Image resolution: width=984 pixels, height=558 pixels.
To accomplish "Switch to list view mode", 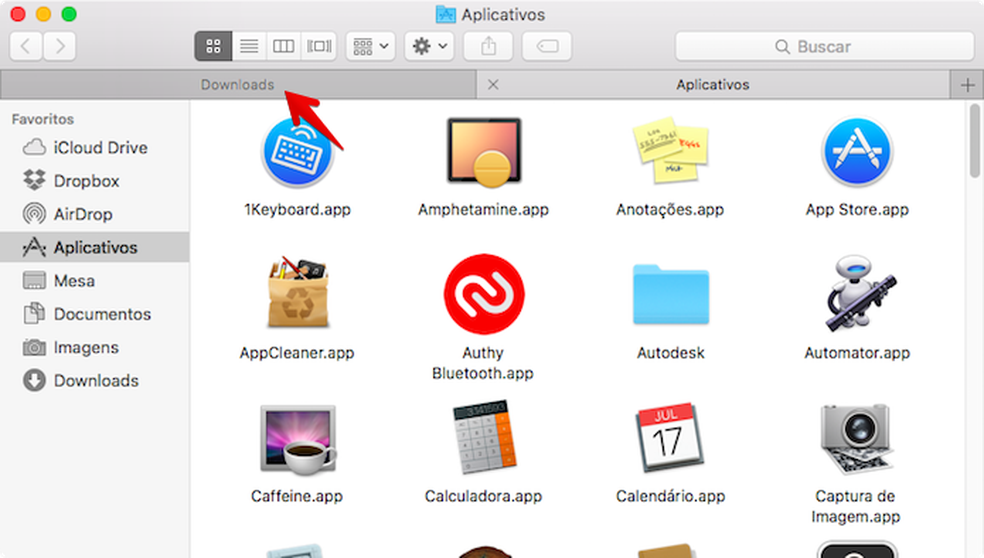I will (249, 46).
